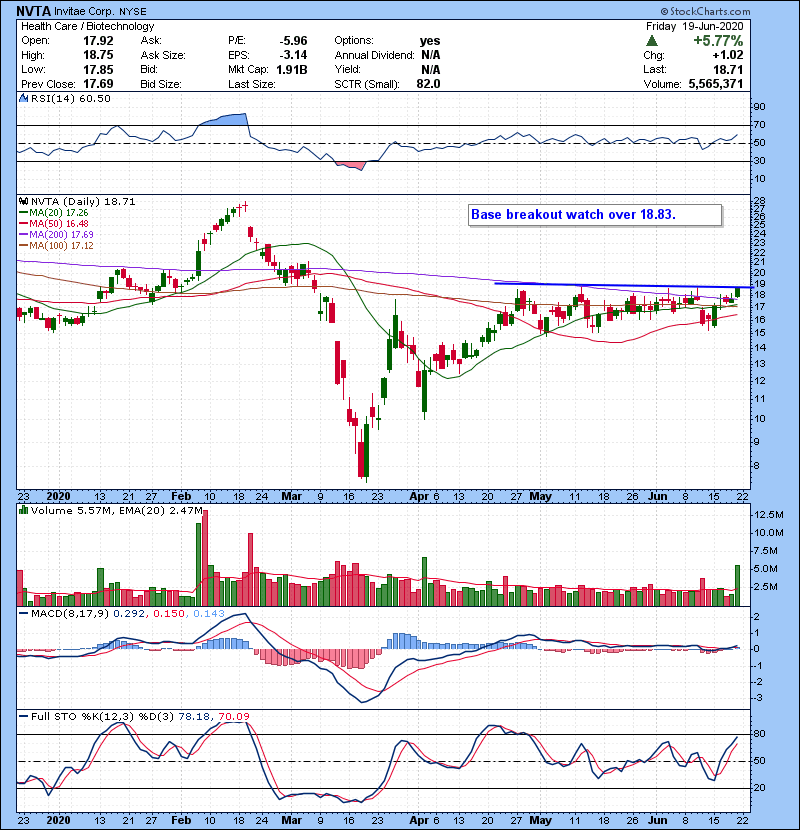Click the MACD(8,17,9) indicator label
This screenshot has height=830, width=800.
pyautogui.click(x=70, y=614)
